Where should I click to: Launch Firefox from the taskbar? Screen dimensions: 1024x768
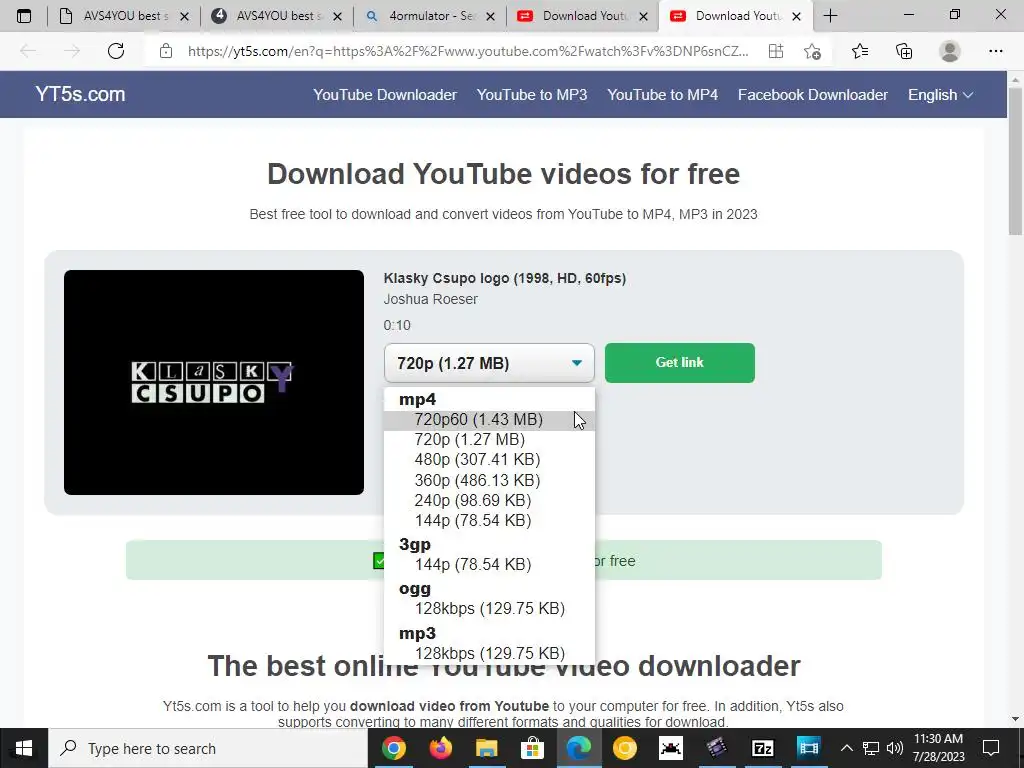click(441, 748)
